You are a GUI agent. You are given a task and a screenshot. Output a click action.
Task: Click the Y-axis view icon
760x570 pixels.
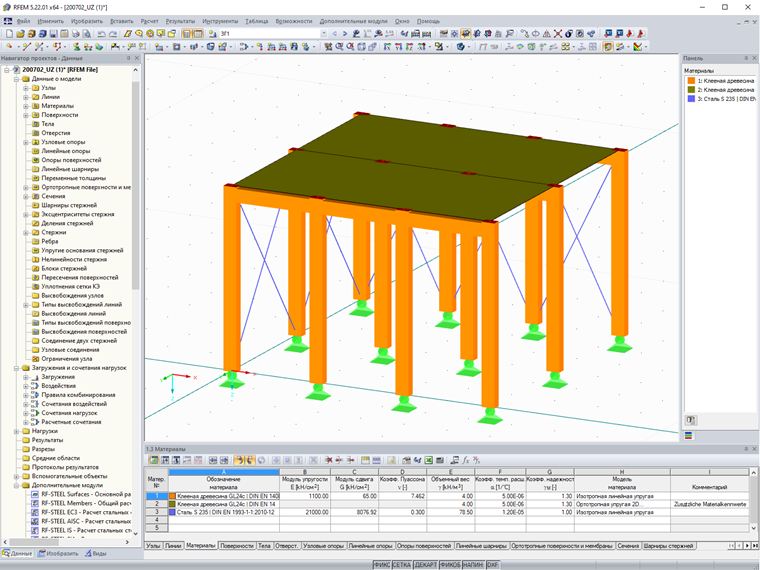(x=398, y=47)
